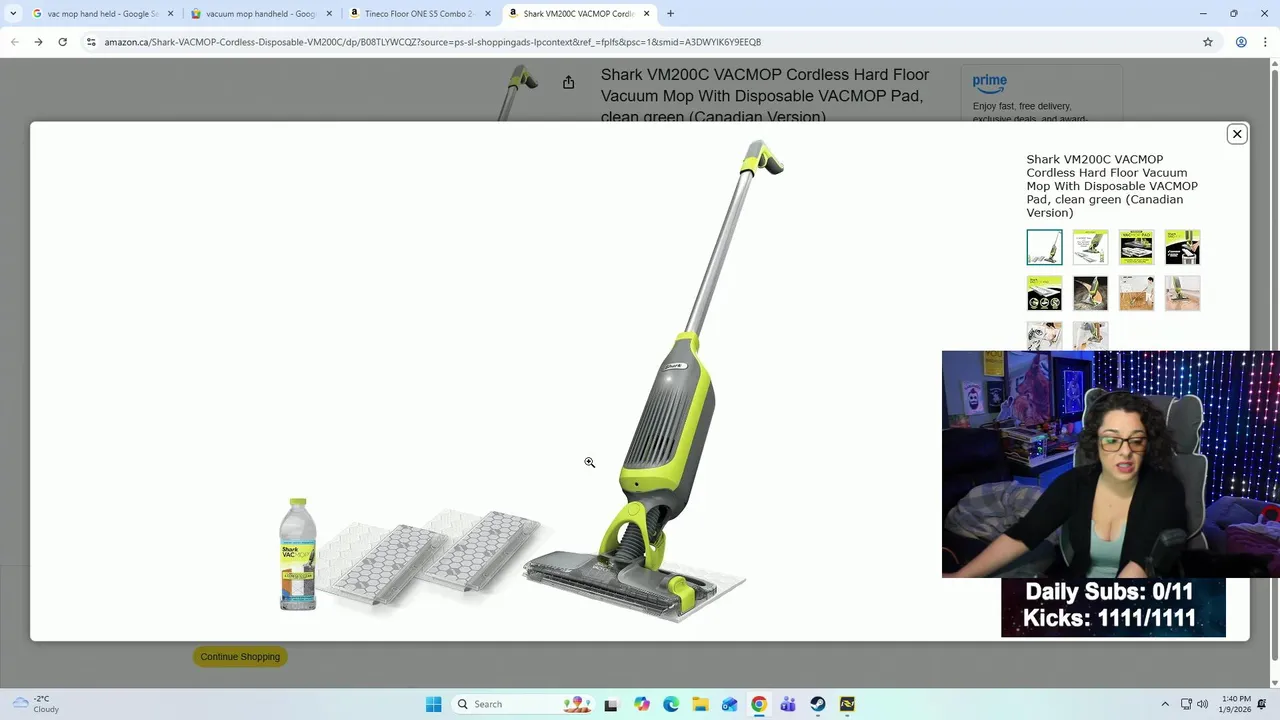Click the taskbar Search box

523,704
